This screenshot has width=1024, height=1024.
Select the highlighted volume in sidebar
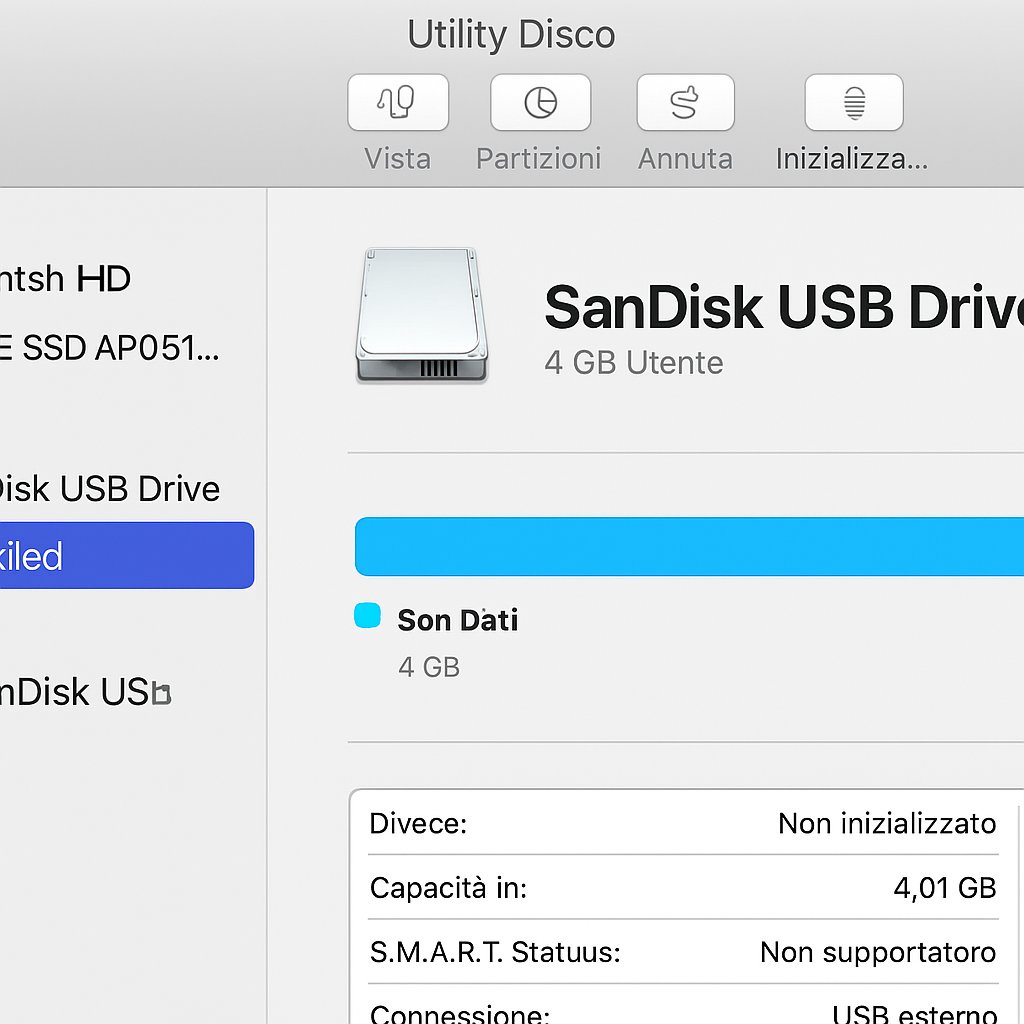point(127,555)
